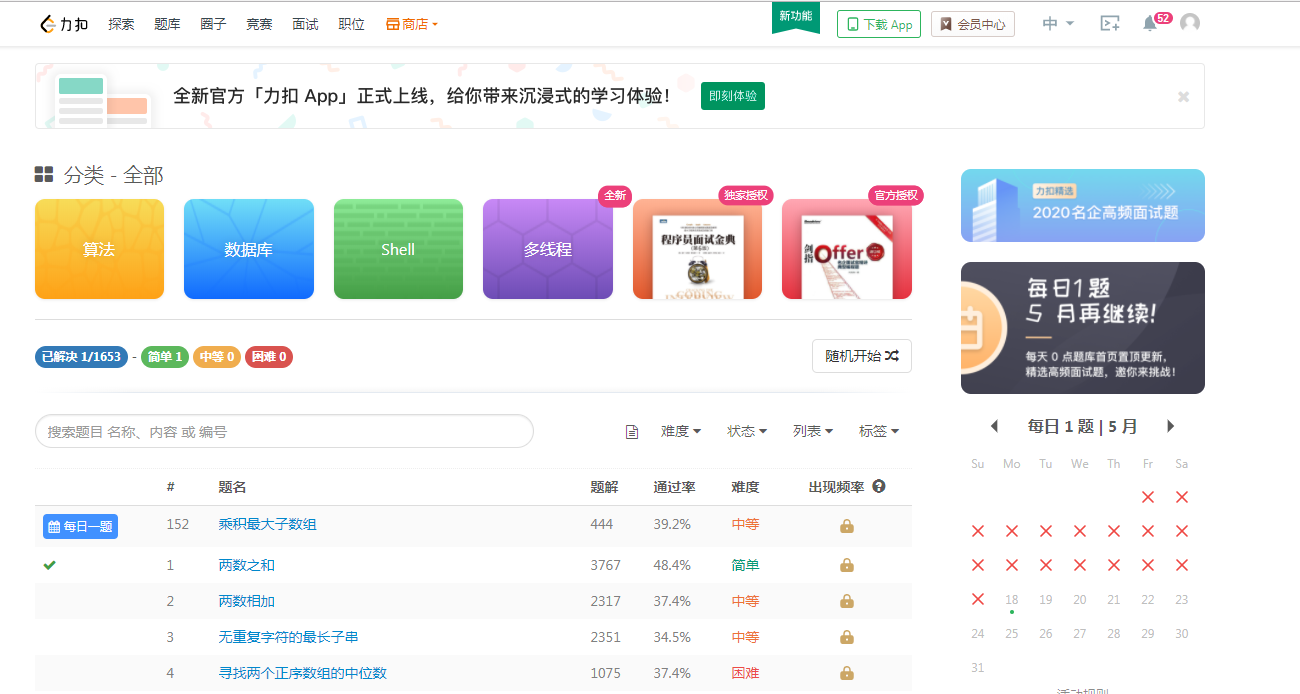Open the 商店 dropdown menu

pyautogui.click(x=412, y=24)
